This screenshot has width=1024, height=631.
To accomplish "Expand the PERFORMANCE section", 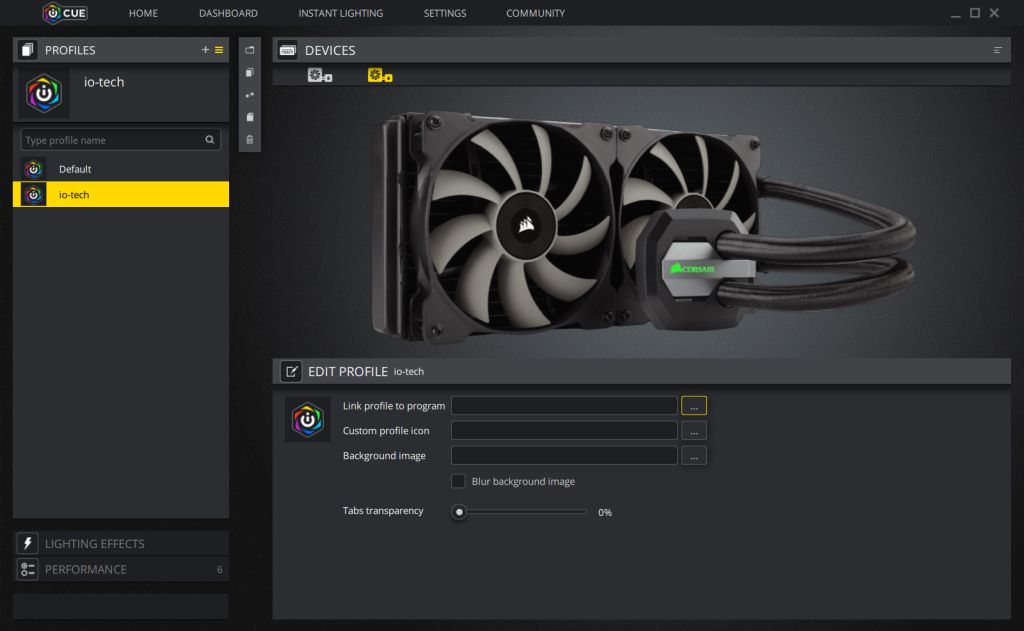I will pos(121,570).
